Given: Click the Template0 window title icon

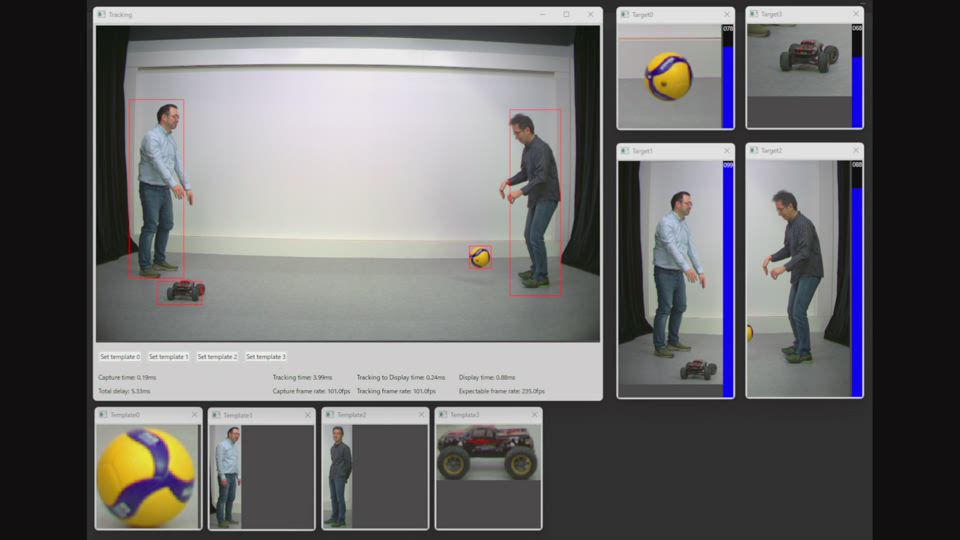Looking at the screenshot, I should coord(103,415).
